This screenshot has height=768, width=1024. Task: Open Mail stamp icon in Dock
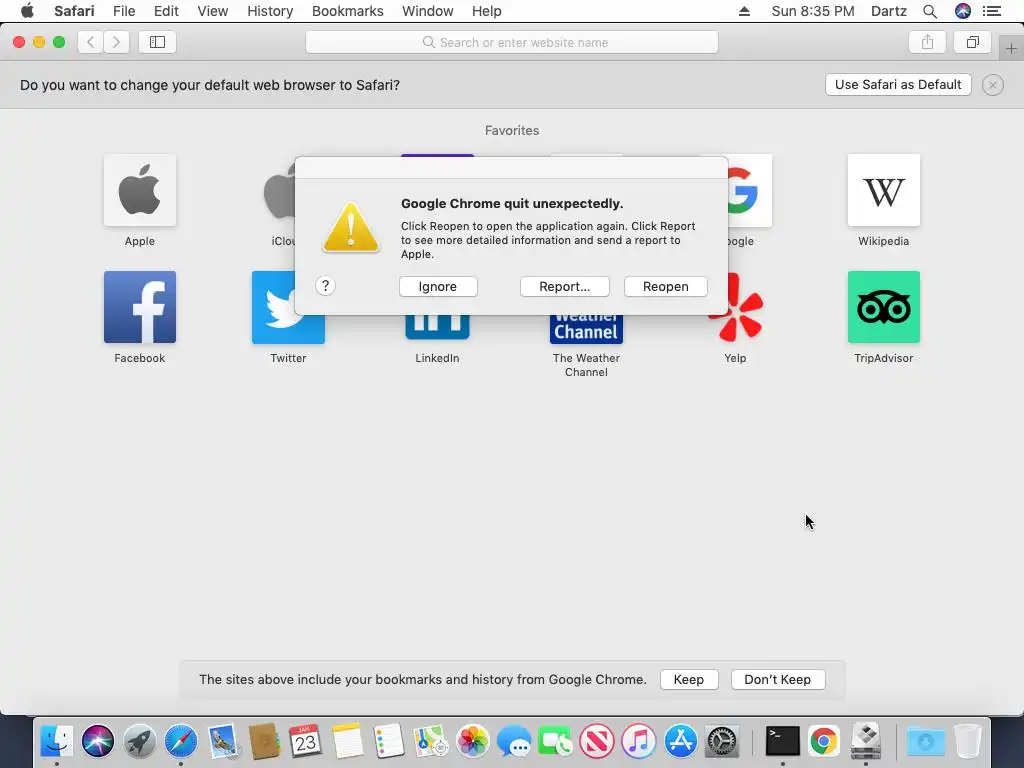[223, 741]
